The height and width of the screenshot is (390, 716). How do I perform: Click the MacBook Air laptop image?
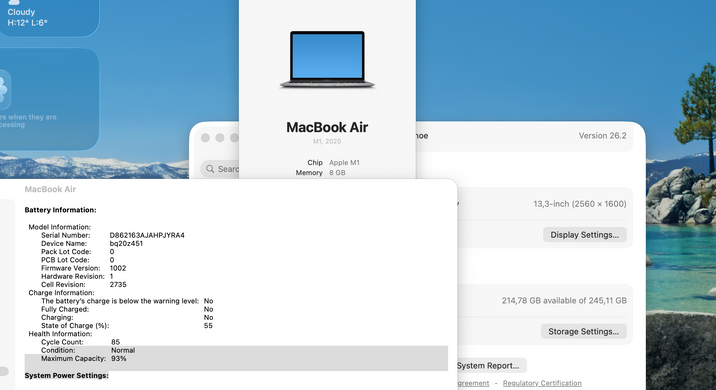pos(327,59)
